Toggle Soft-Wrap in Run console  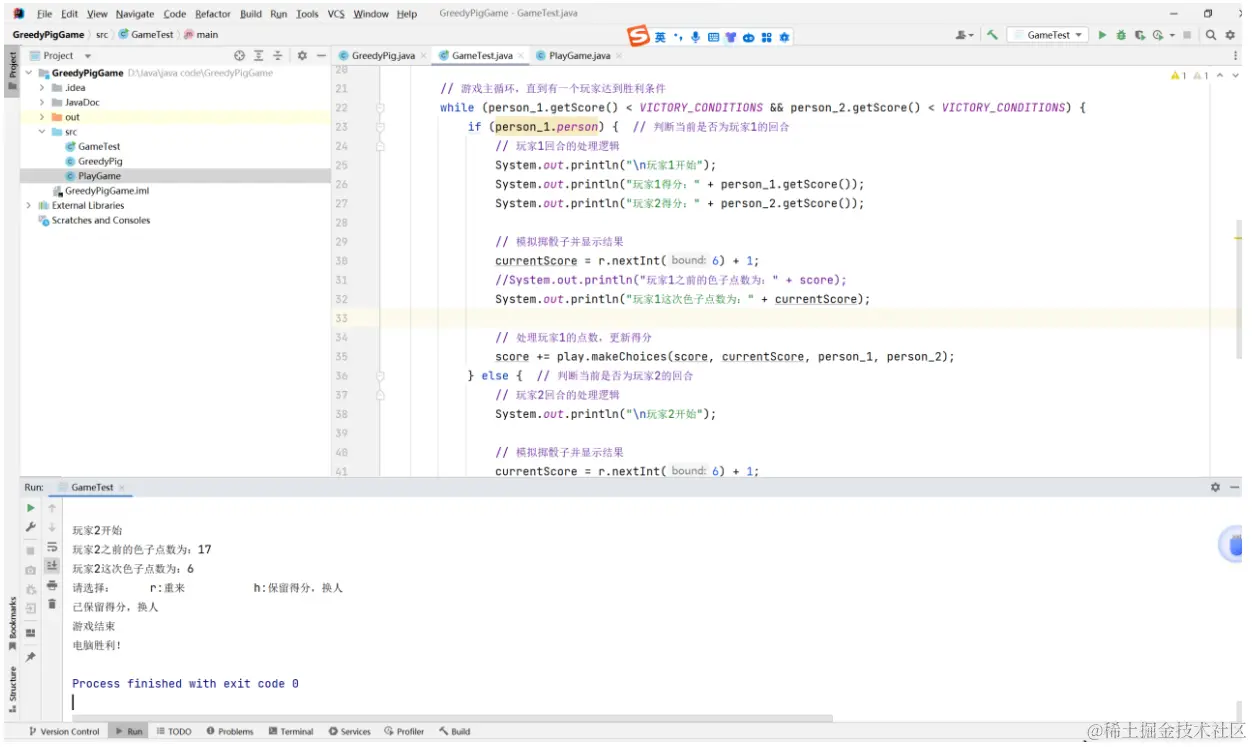(x=52, y=547)
